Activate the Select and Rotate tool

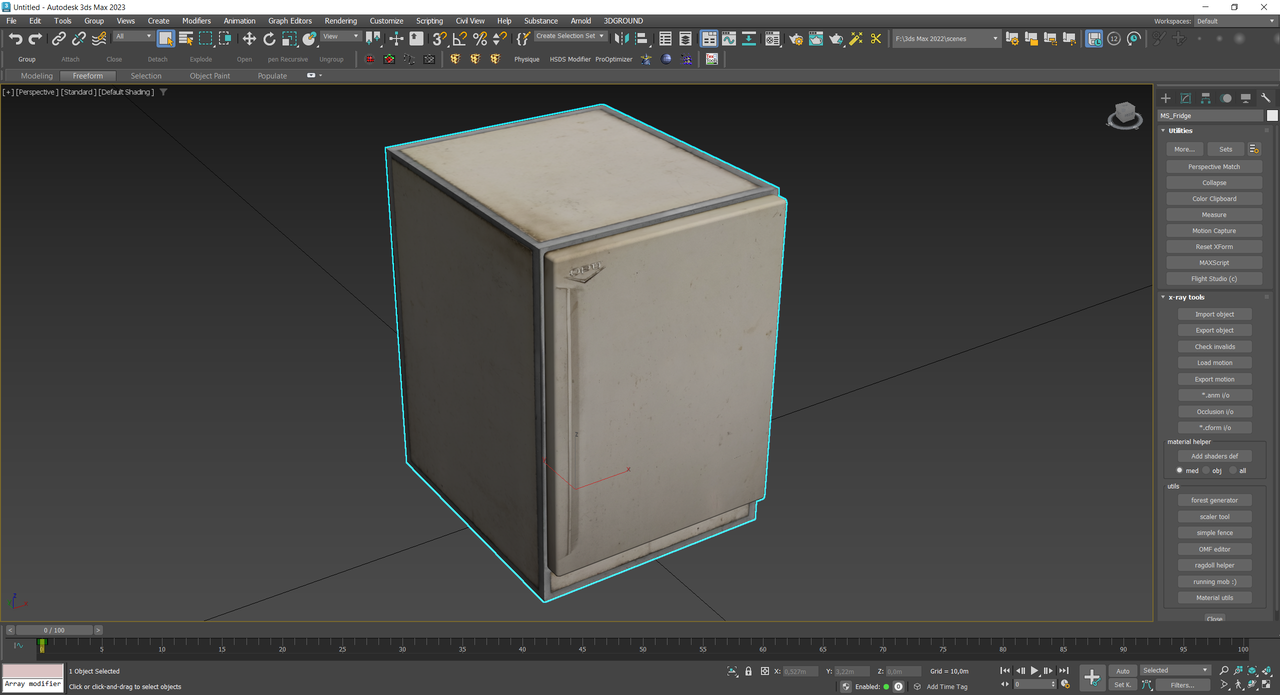(x=269, y=39)
